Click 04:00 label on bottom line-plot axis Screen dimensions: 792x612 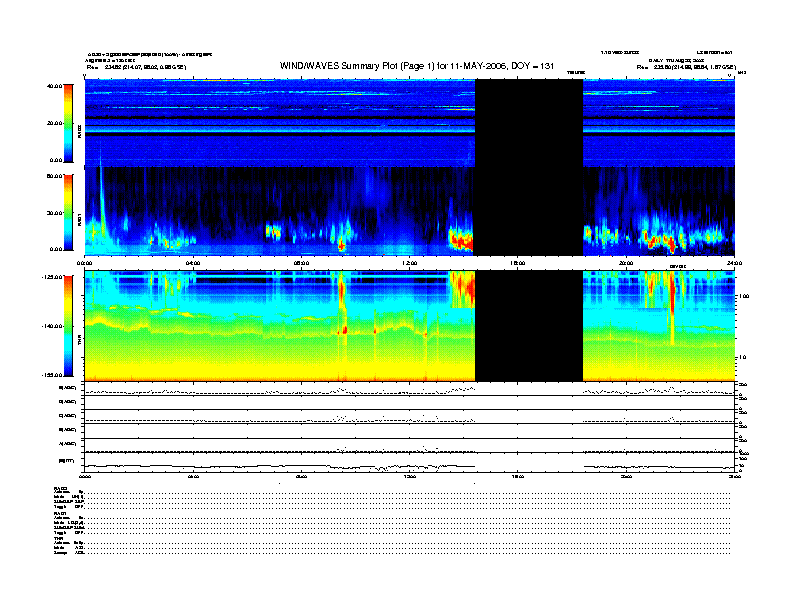click(x=193, y=476)
